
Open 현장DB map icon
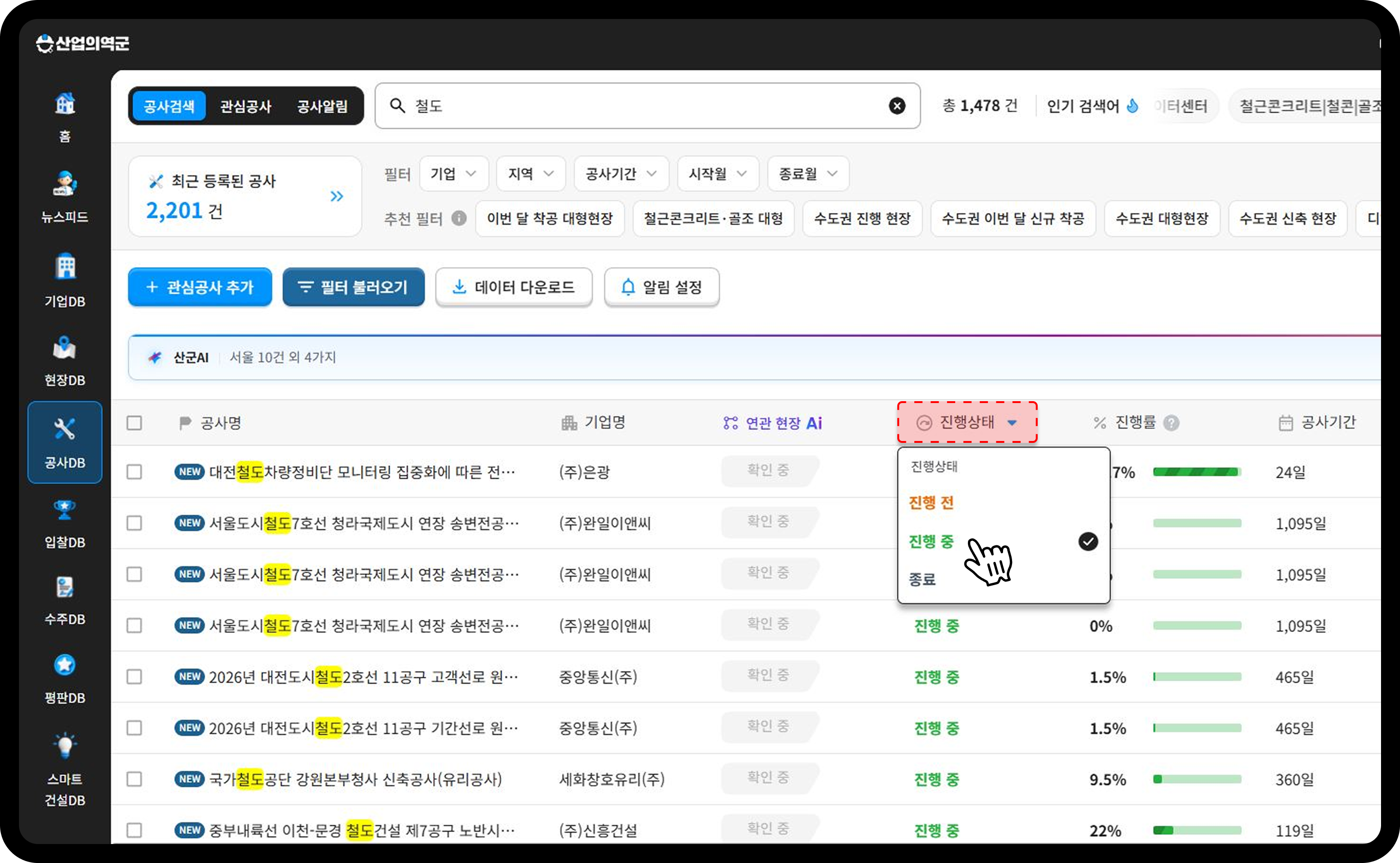point(64,348)
